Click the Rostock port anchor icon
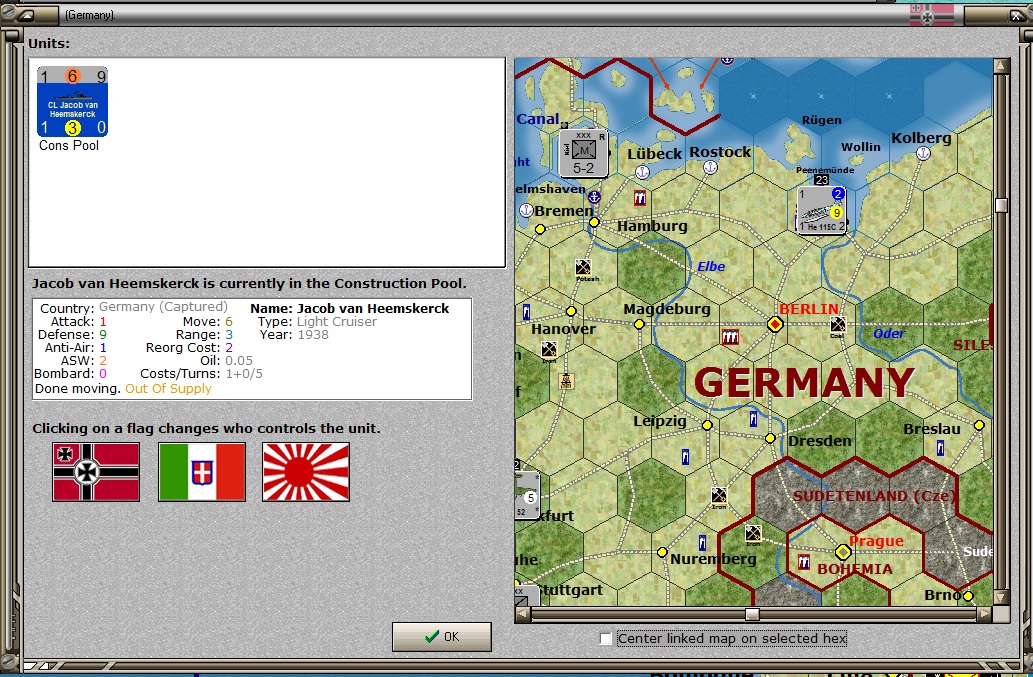Image resolution: width=1033 pixels, height=677 pixels. pyautogui.click(x=710, y=167)
